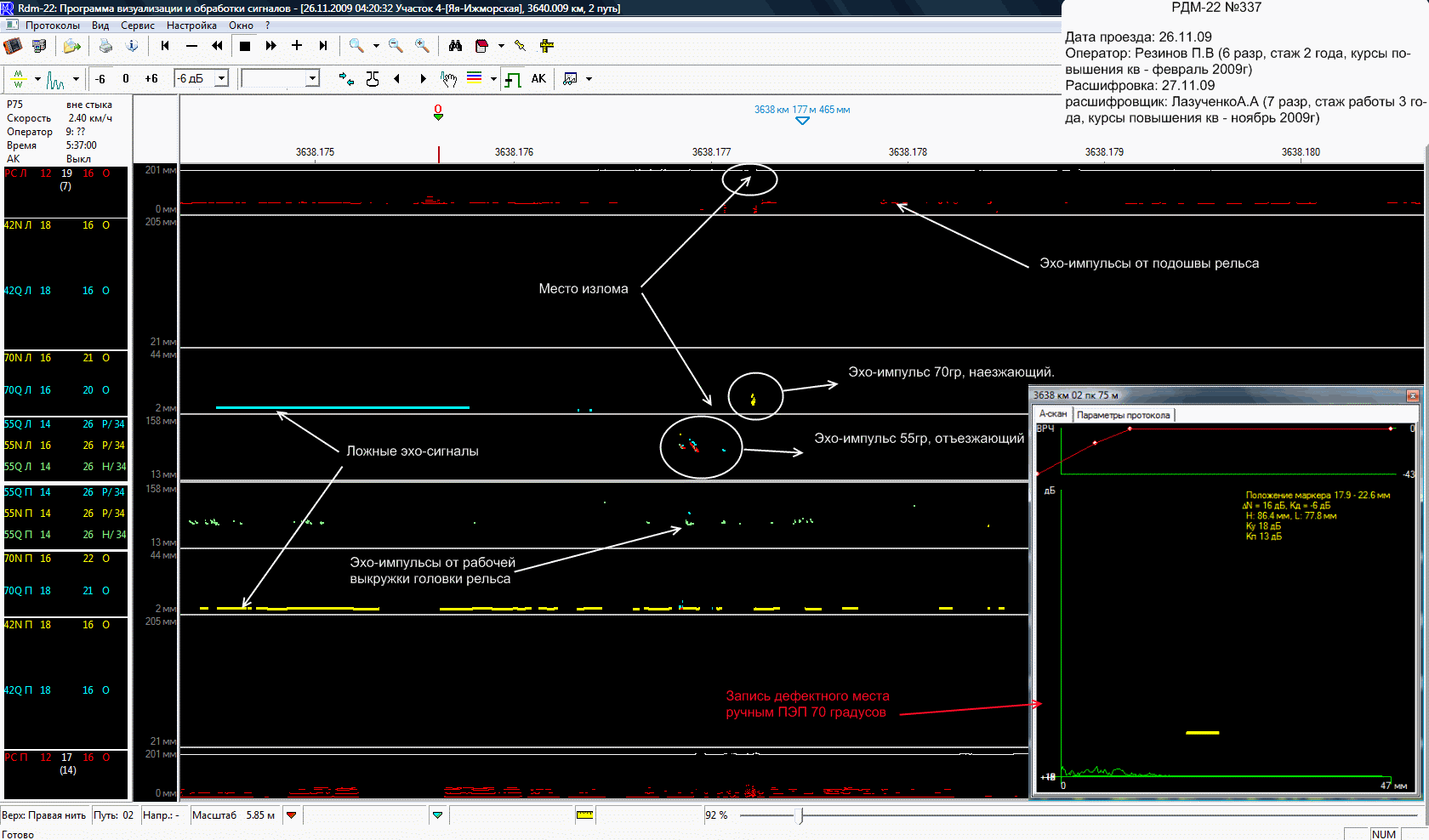This screenshot has height=840, width=1429.
Task: Close the 3638 км 02 пк 75 м window
Action: [1412, 395]
